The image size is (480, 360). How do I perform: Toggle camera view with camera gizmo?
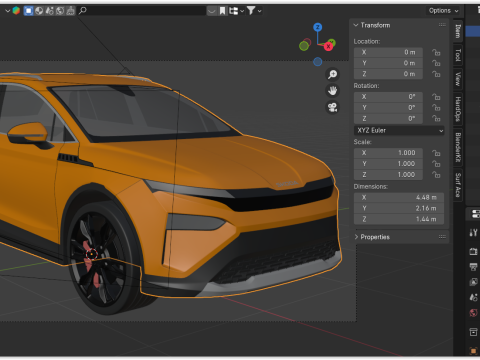[x=332, y=107]
